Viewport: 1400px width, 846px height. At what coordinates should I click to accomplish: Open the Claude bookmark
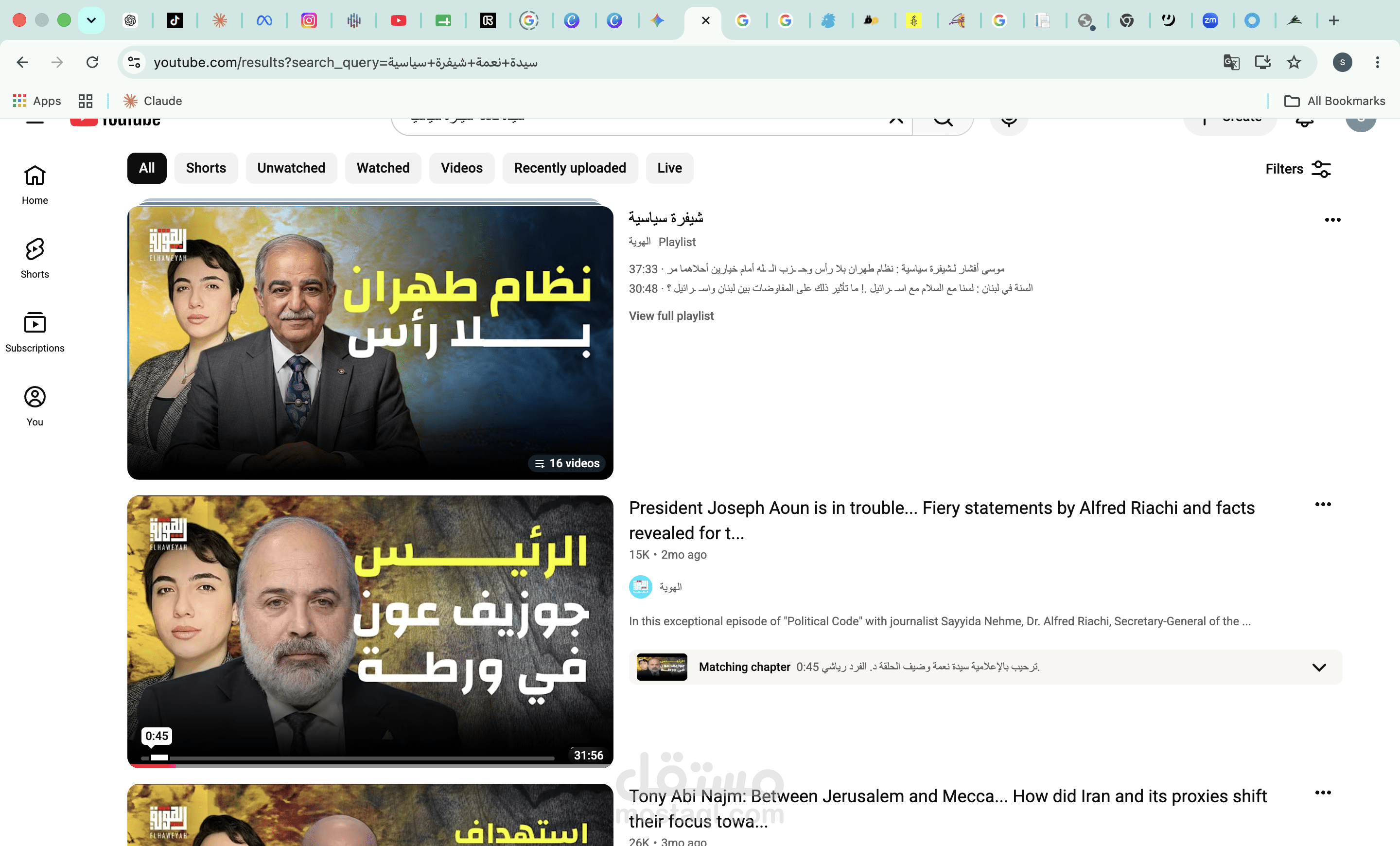pyautogui.click(x=153, y=101)
